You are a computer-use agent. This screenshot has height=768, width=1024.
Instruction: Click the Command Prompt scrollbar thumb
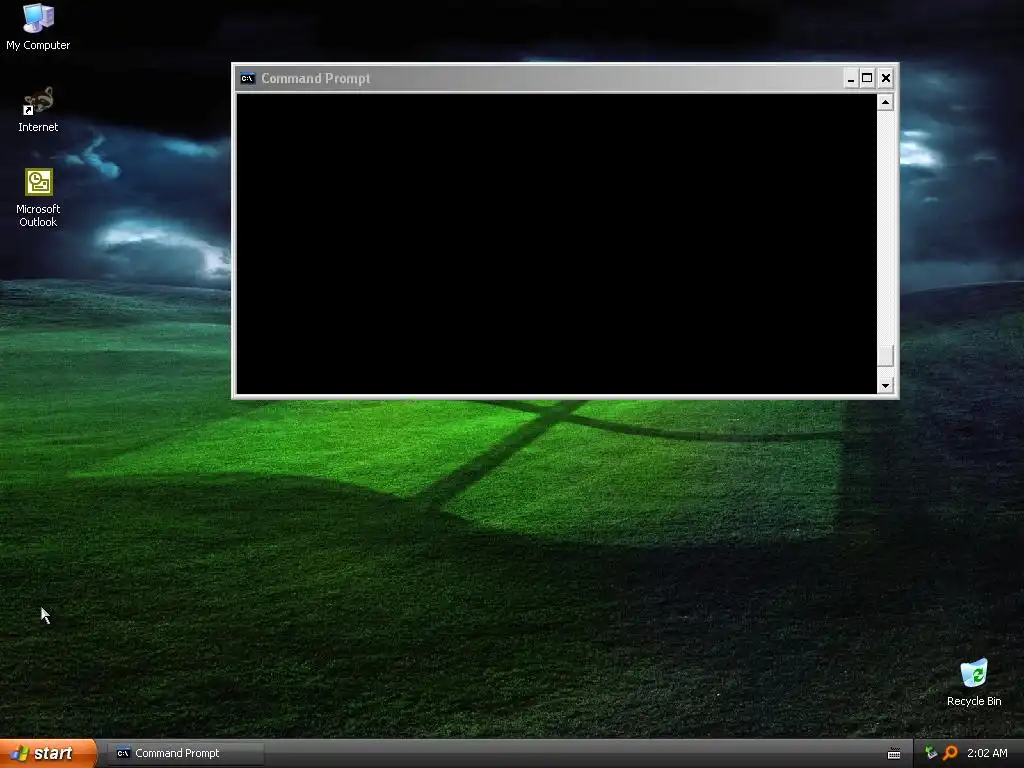[x=885, y=356]
